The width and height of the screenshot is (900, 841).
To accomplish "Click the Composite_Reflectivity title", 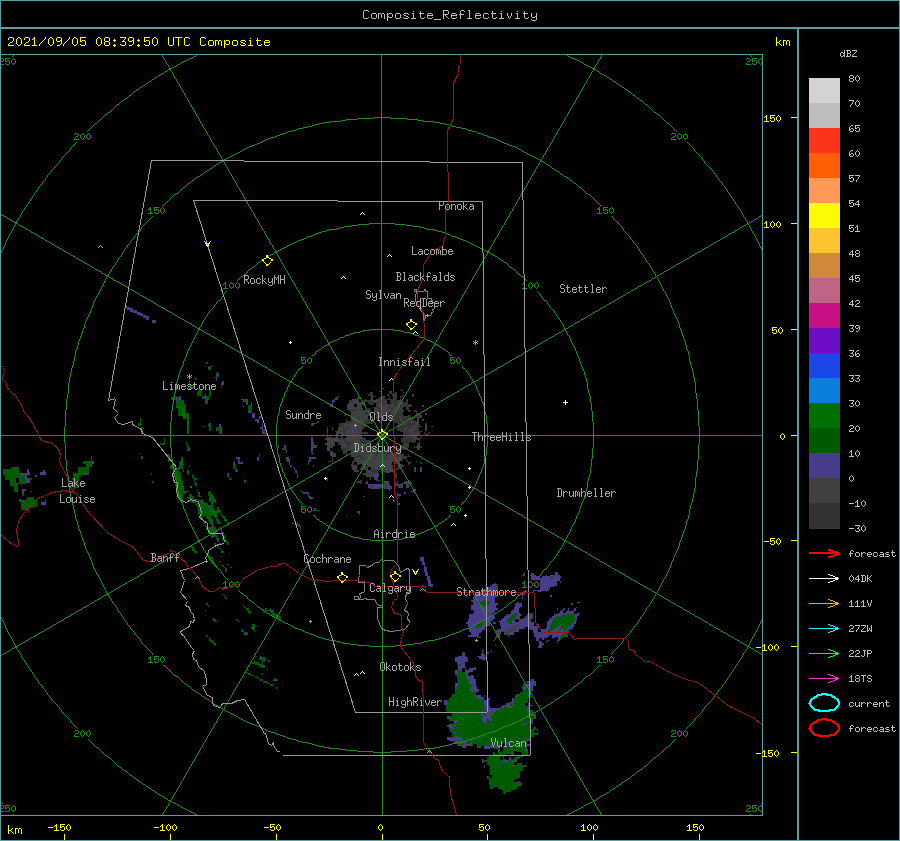I will pyautogui.click(x=449, y=15).
